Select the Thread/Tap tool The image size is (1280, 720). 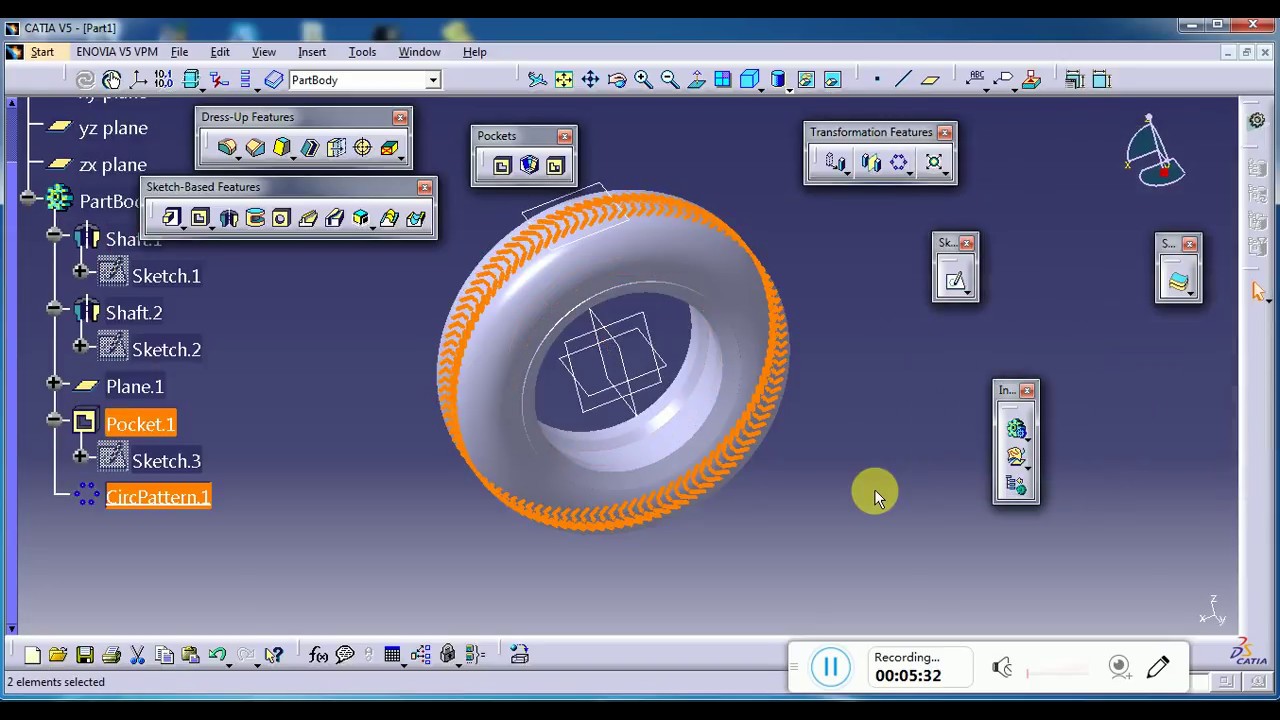pyautogui.click(x=362, y=148)
